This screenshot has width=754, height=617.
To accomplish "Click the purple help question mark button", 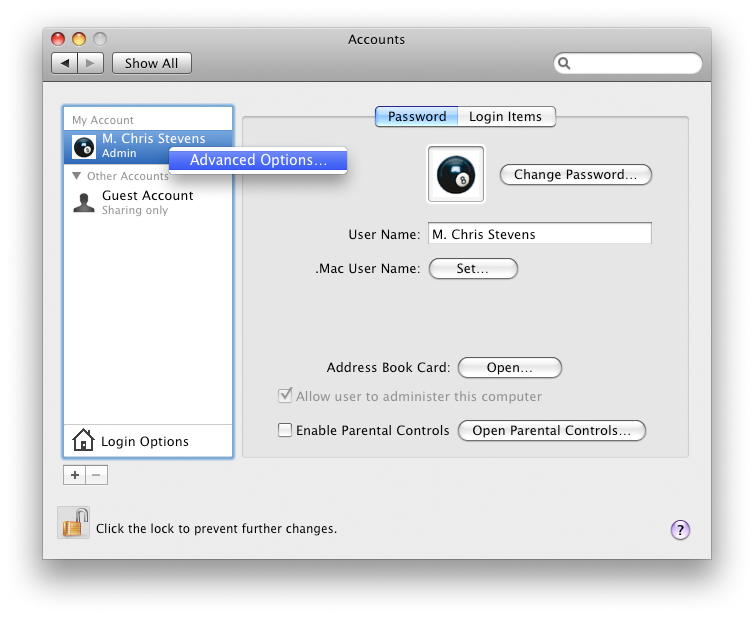I will [x=680, y=529].
